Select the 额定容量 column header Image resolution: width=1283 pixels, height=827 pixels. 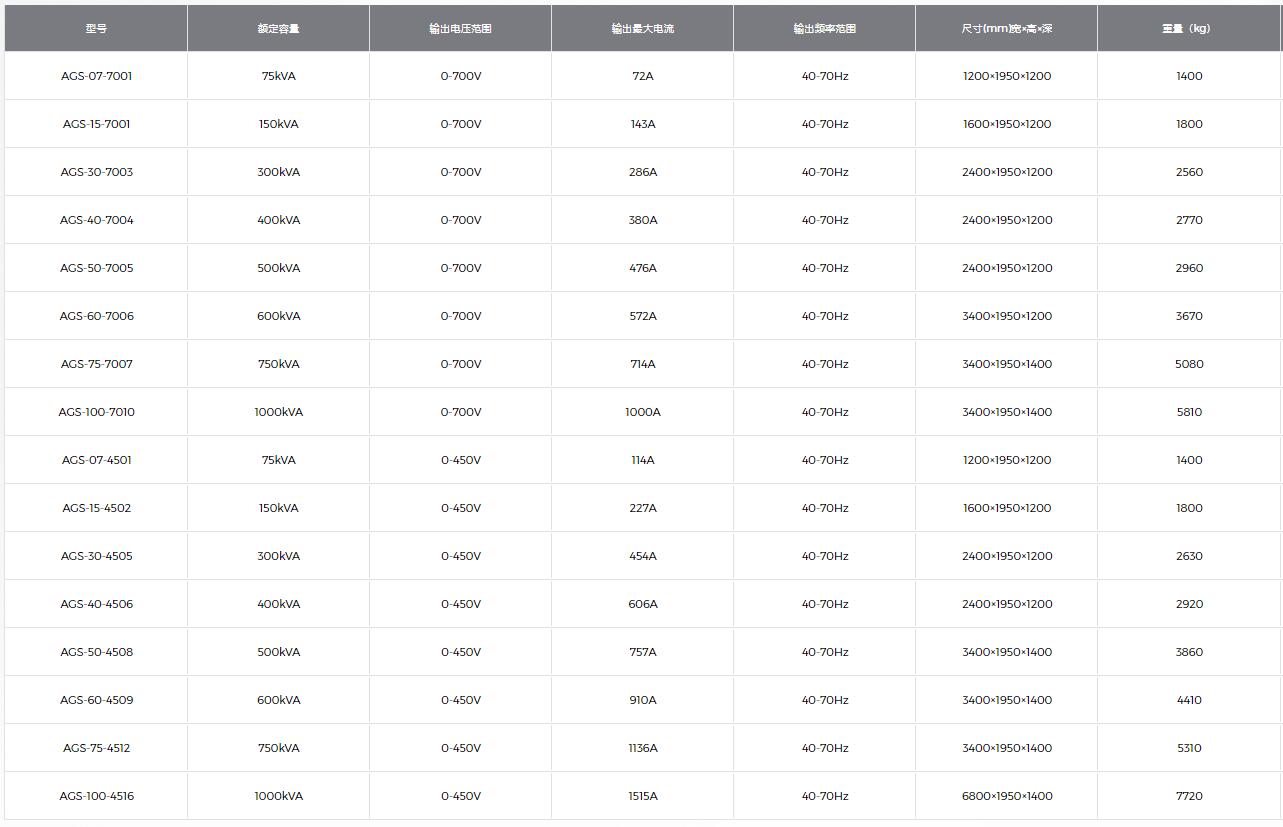pos(278,28)
